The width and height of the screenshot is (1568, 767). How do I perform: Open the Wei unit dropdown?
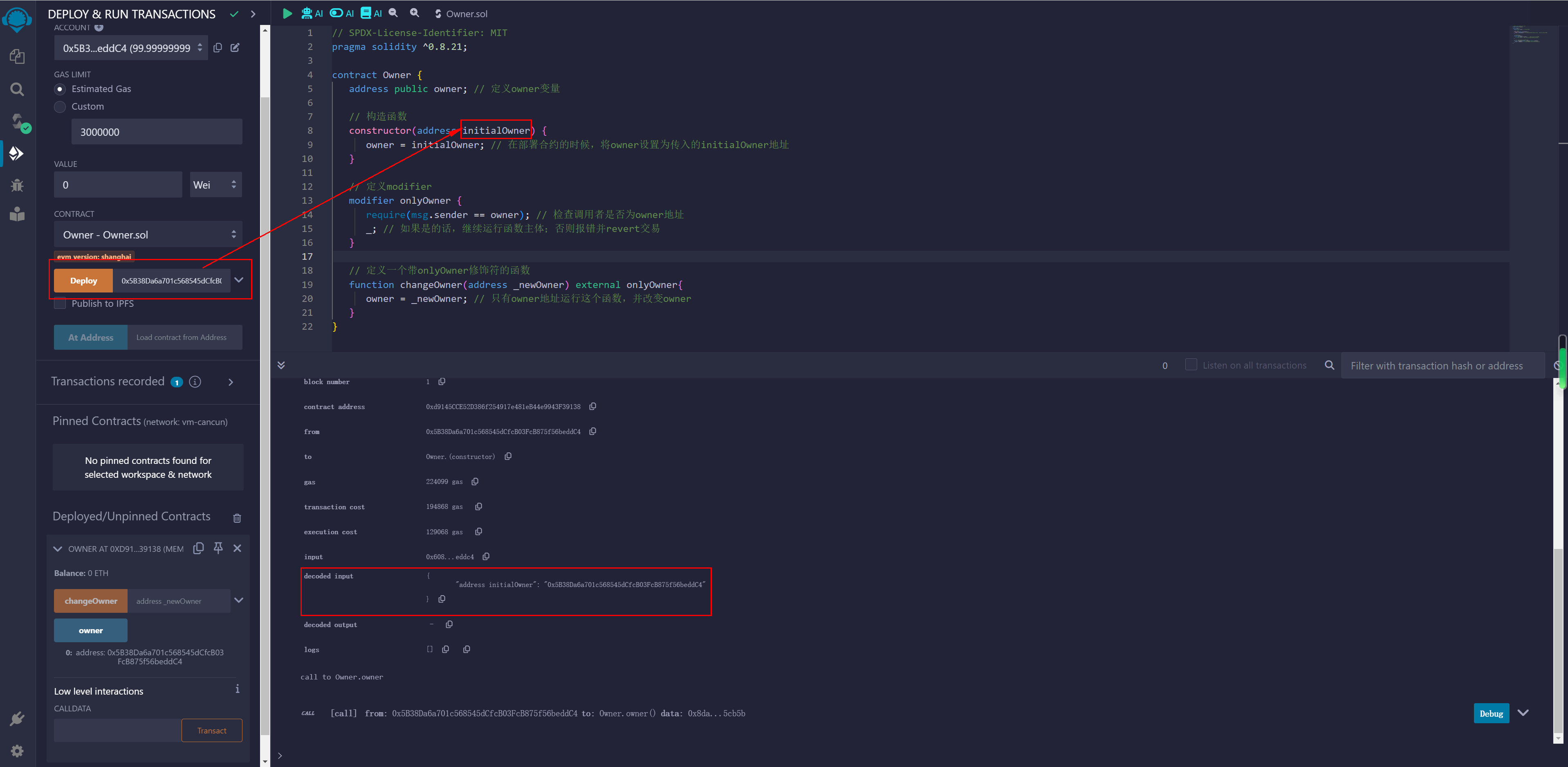[x=215, y=184]
